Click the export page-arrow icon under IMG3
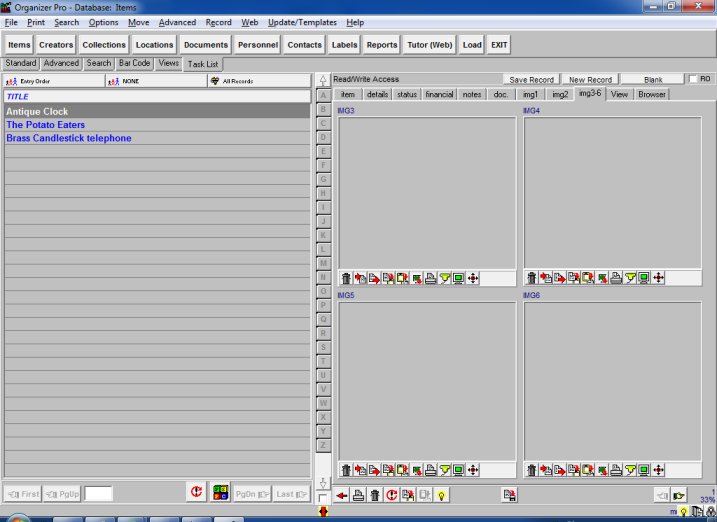717x522 pixels. (375, 278)
